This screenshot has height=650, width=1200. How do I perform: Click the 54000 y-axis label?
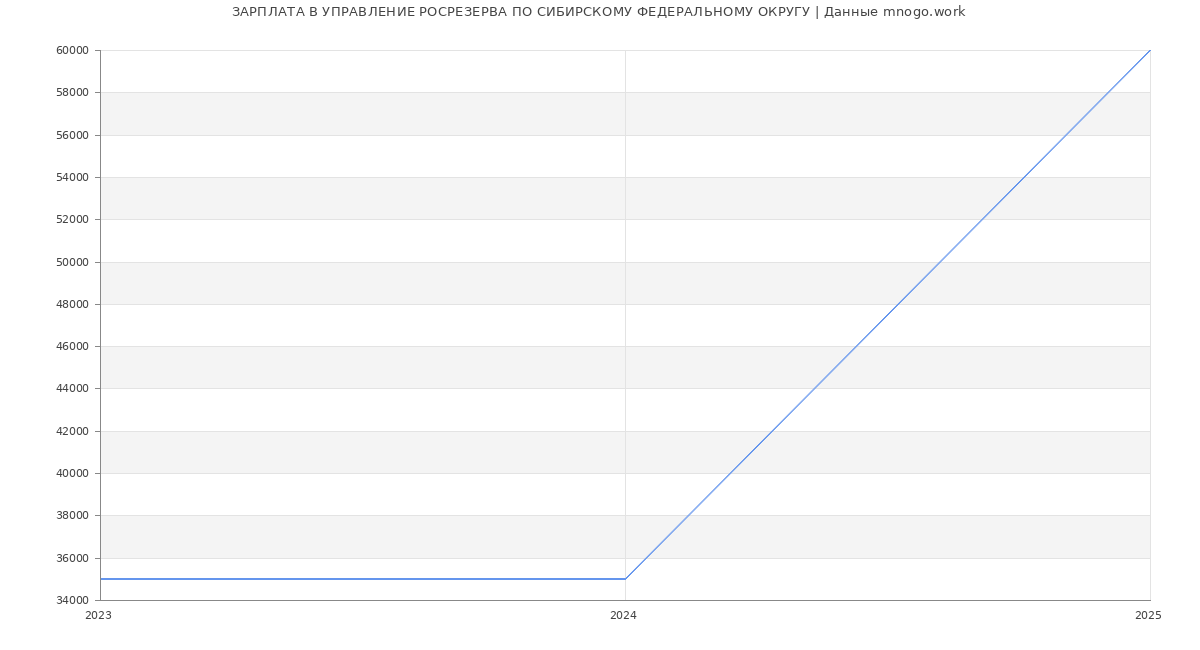(72, 178)
